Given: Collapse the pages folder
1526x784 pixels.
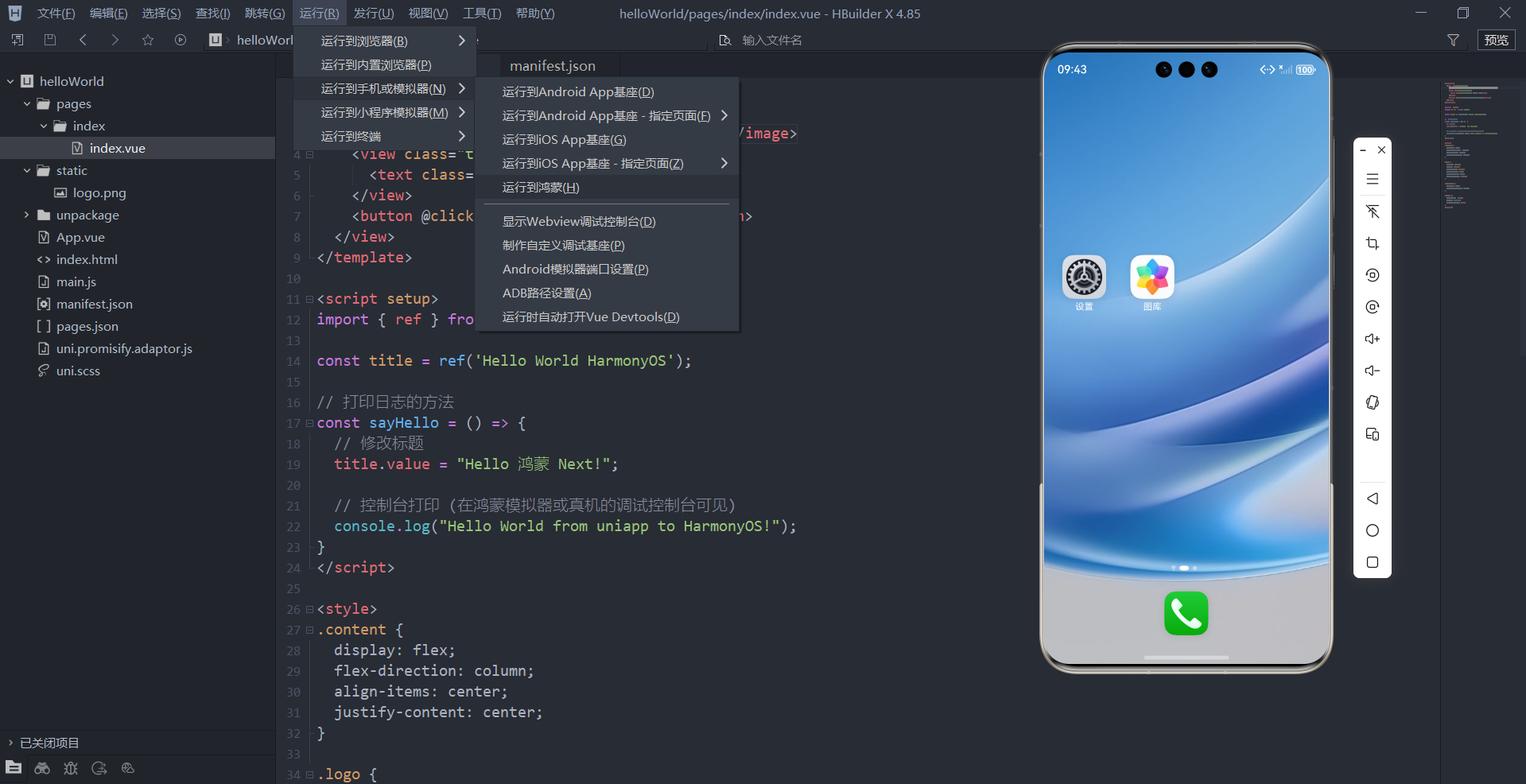Looking at the screenshot, I should (27, 103).
